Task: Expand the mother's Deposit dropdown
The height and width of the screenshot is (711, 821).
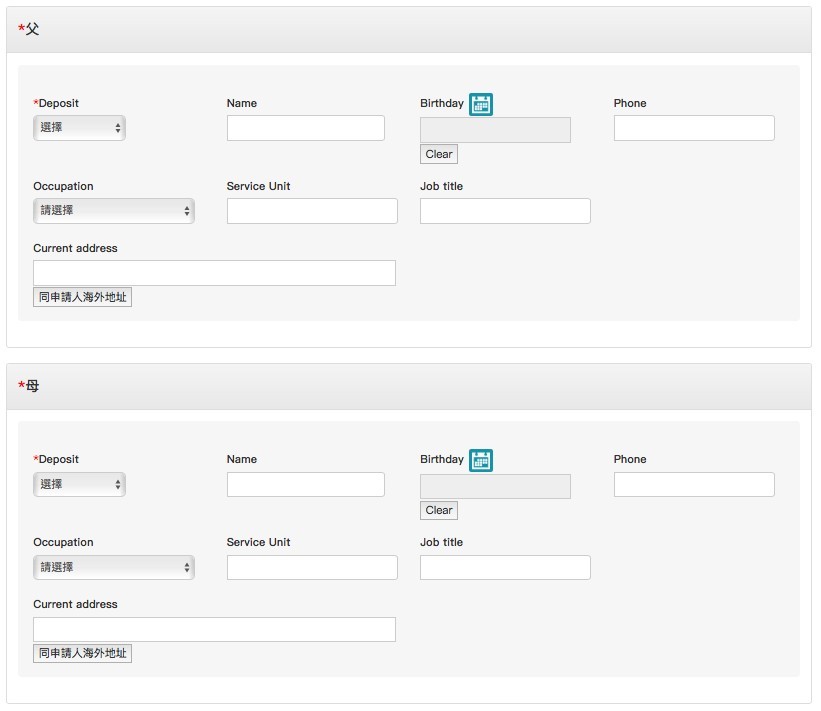Action: pyautogui.click(x=79, y=484)
